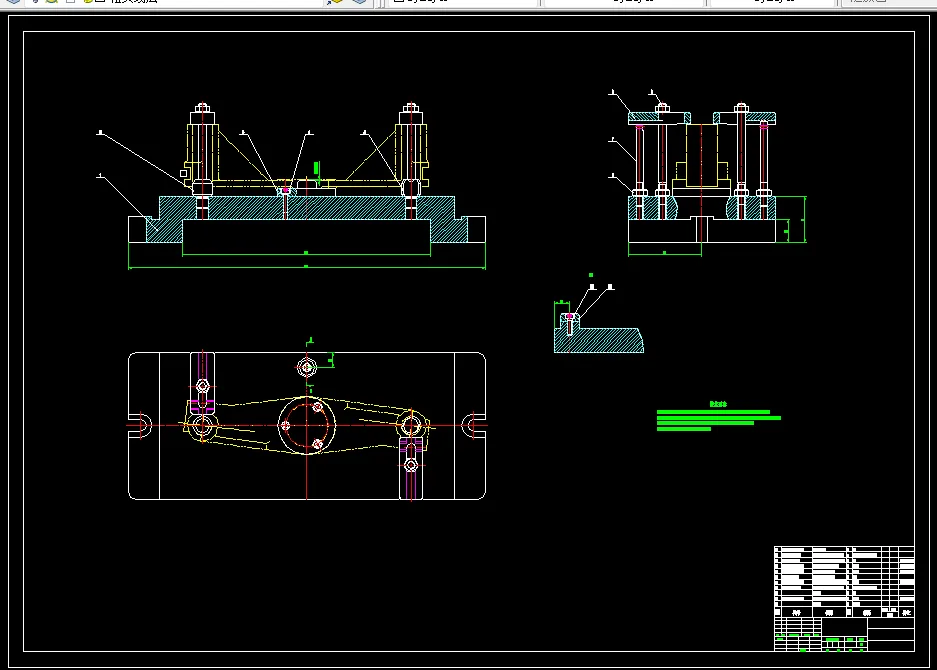
Task: Click the vertical dimension right of side view
Action: (x=804, y=220)
